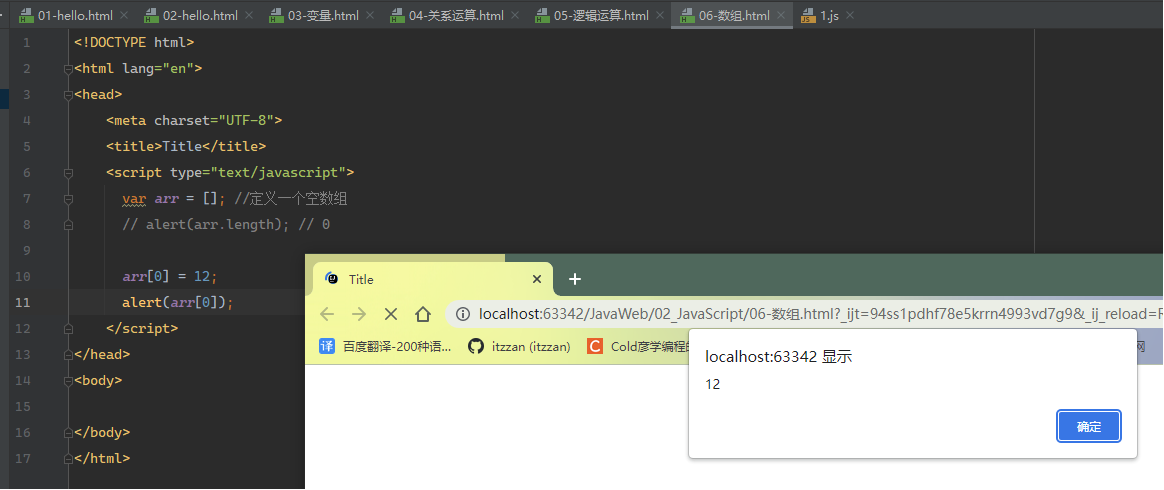Click the commented alert(arr.length) line
The image size is (1164, 490).
click(x=226, y=224)
